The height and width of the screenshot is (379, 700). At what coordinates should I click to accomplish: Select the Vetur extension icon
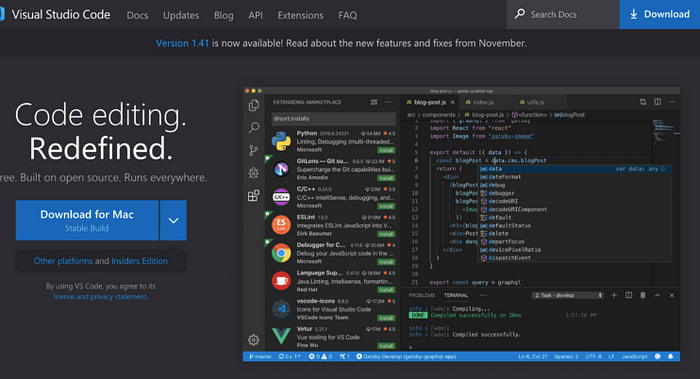281,336
